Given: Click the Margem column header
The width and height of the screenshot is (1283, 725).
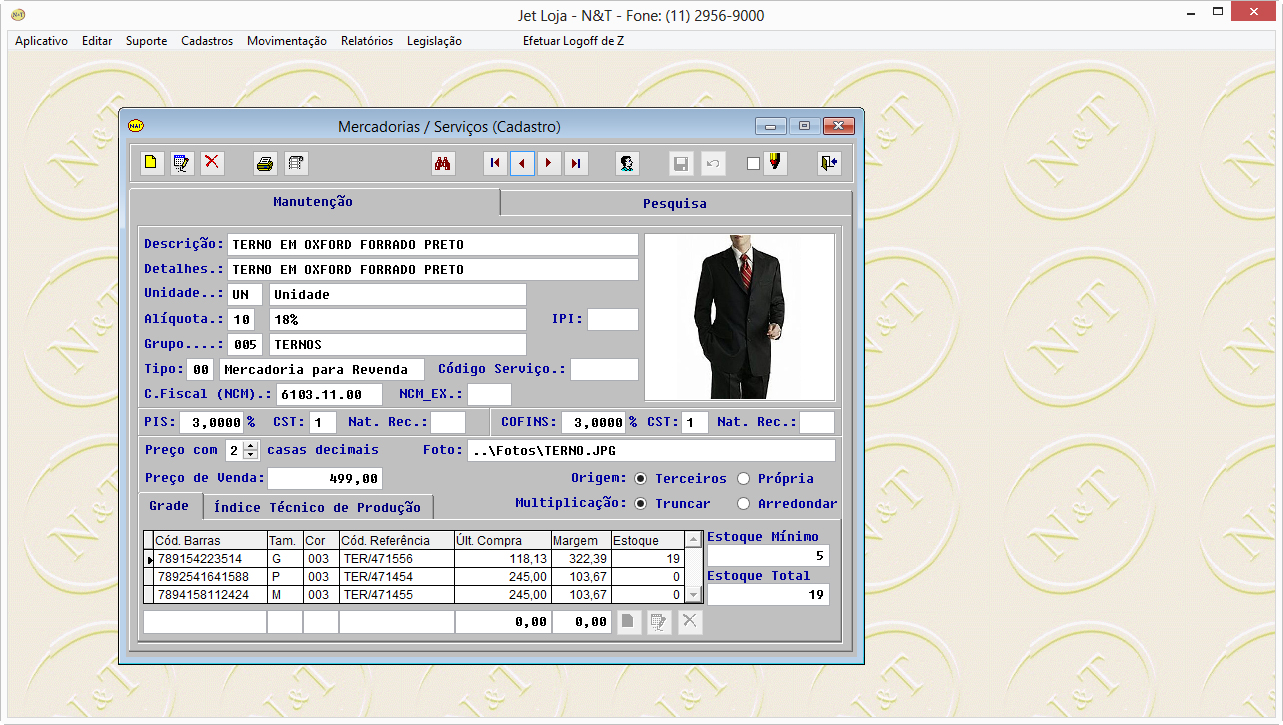Looking at the screenshot, I should pos(580,541).
